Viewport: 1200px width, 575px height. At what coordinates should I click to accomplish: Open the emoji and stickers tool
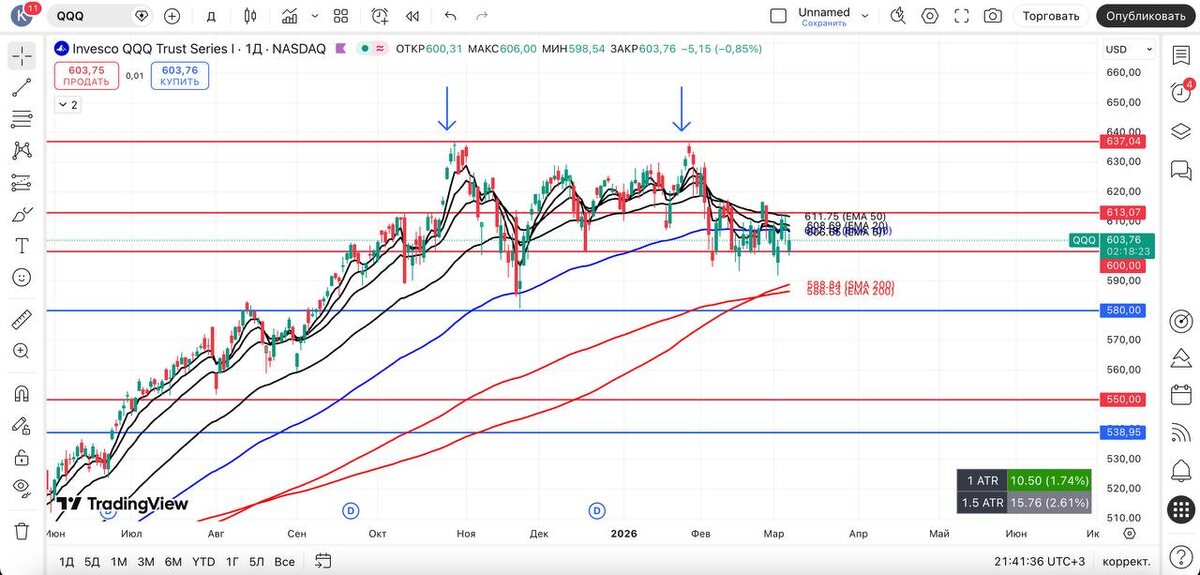pos(21,277)
